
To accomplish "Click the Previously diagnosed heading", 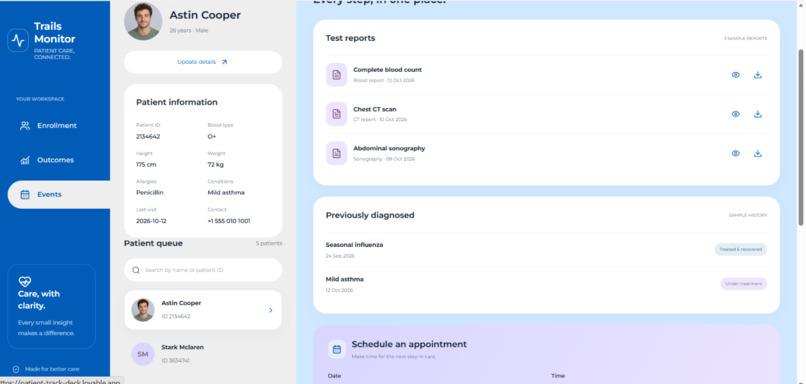I will point(370,215).
